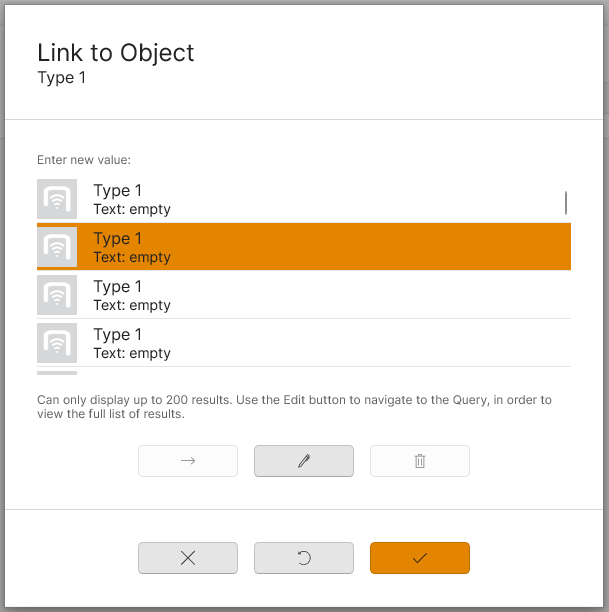Click the pencil Edit button

tap(304, 461)
